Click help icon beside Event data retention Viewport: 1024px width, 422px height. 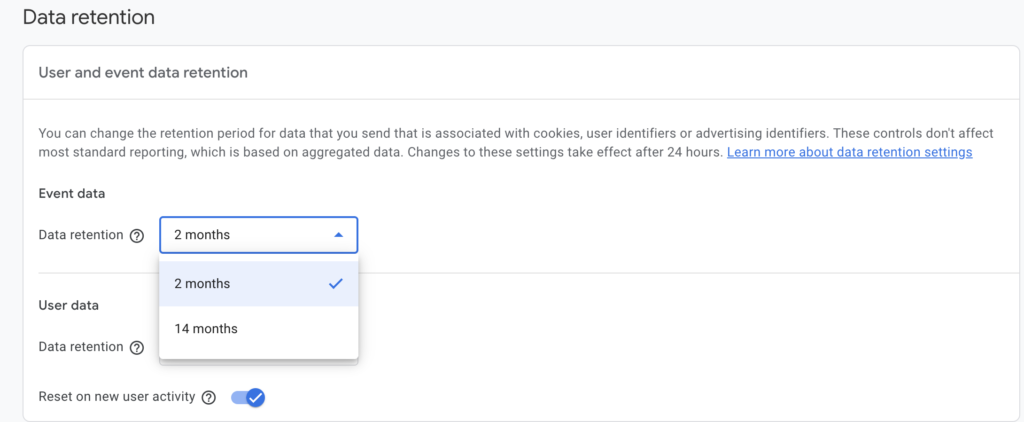[x=137, y=236]
